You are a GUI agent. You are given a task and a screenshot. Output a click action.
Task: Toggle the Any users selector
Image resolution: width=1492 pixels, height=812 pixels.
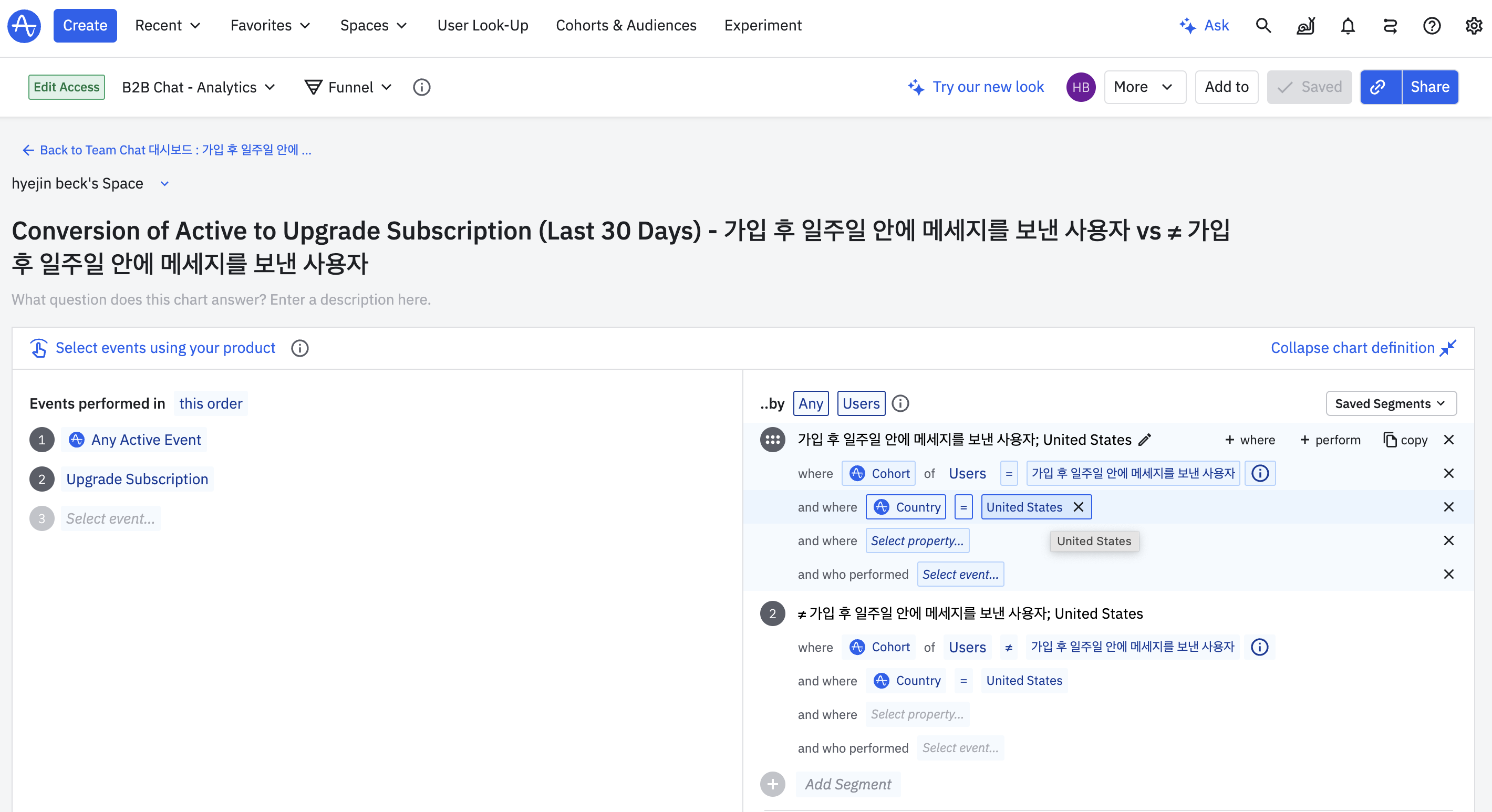[810, 403]
